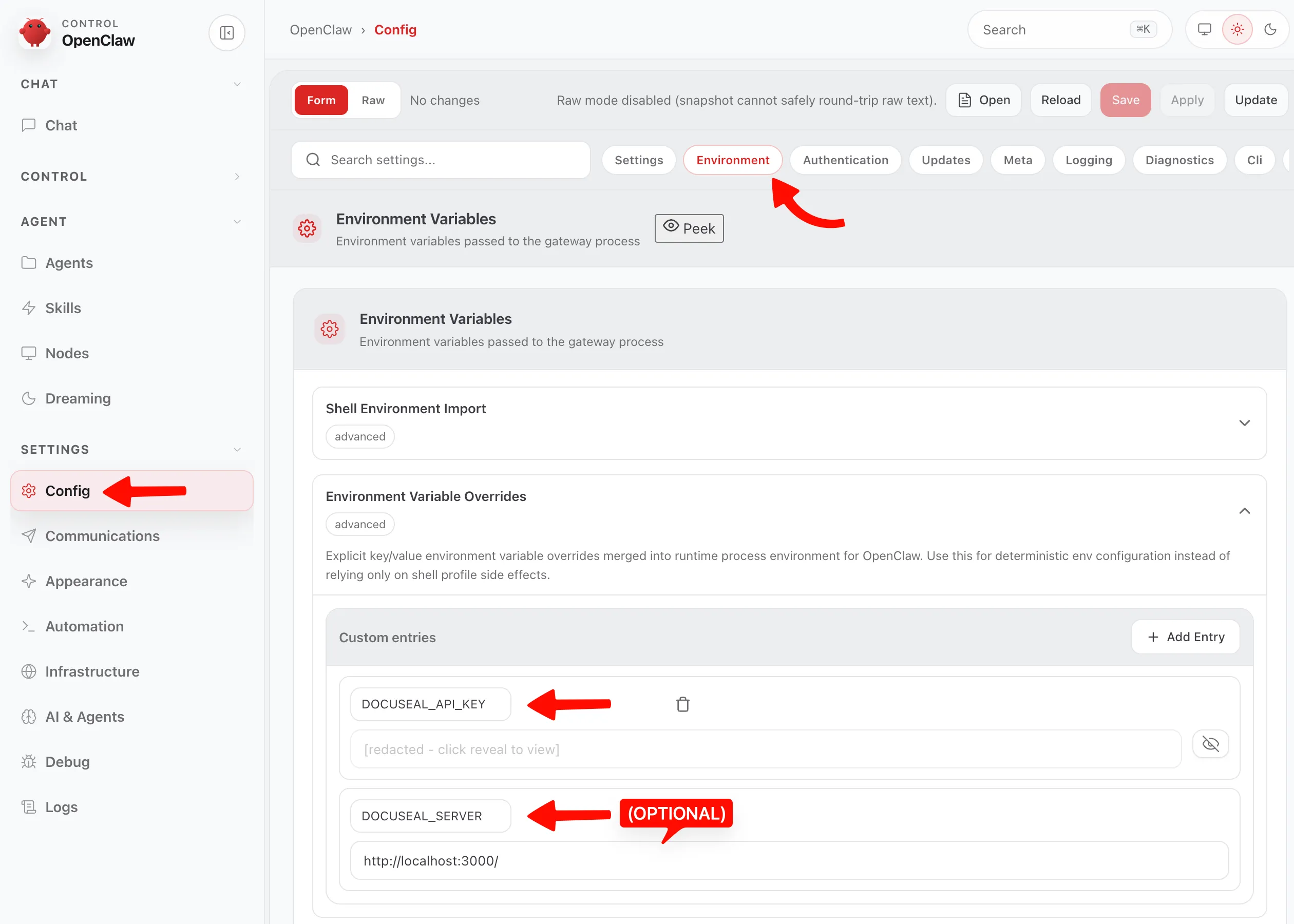Open the Debug page via bug icon
This screenshot has height=924, width=1294.
(67, 761)
